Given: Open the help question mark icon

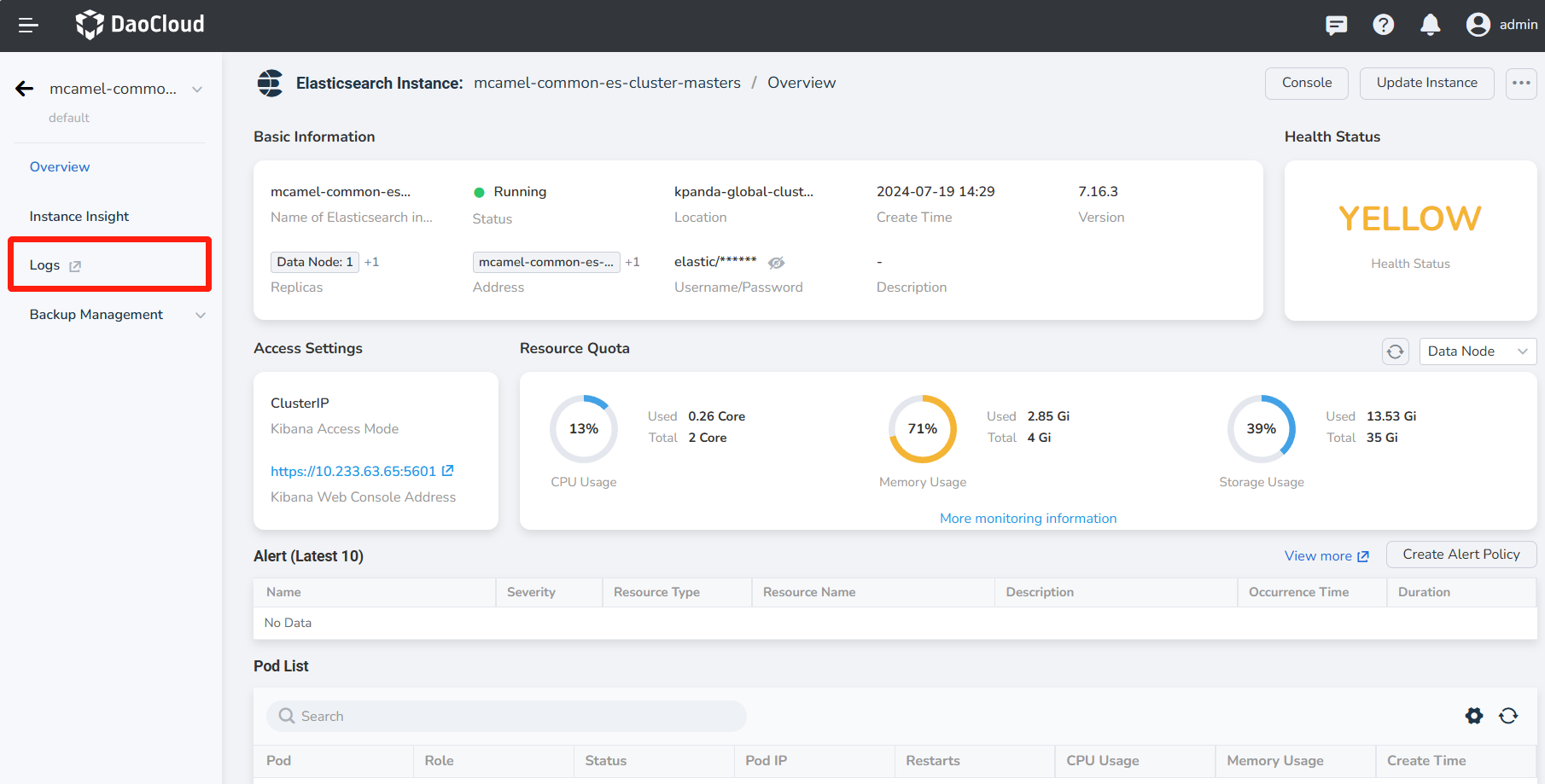Looking at the screenshot, I should tap(1383, 26).
